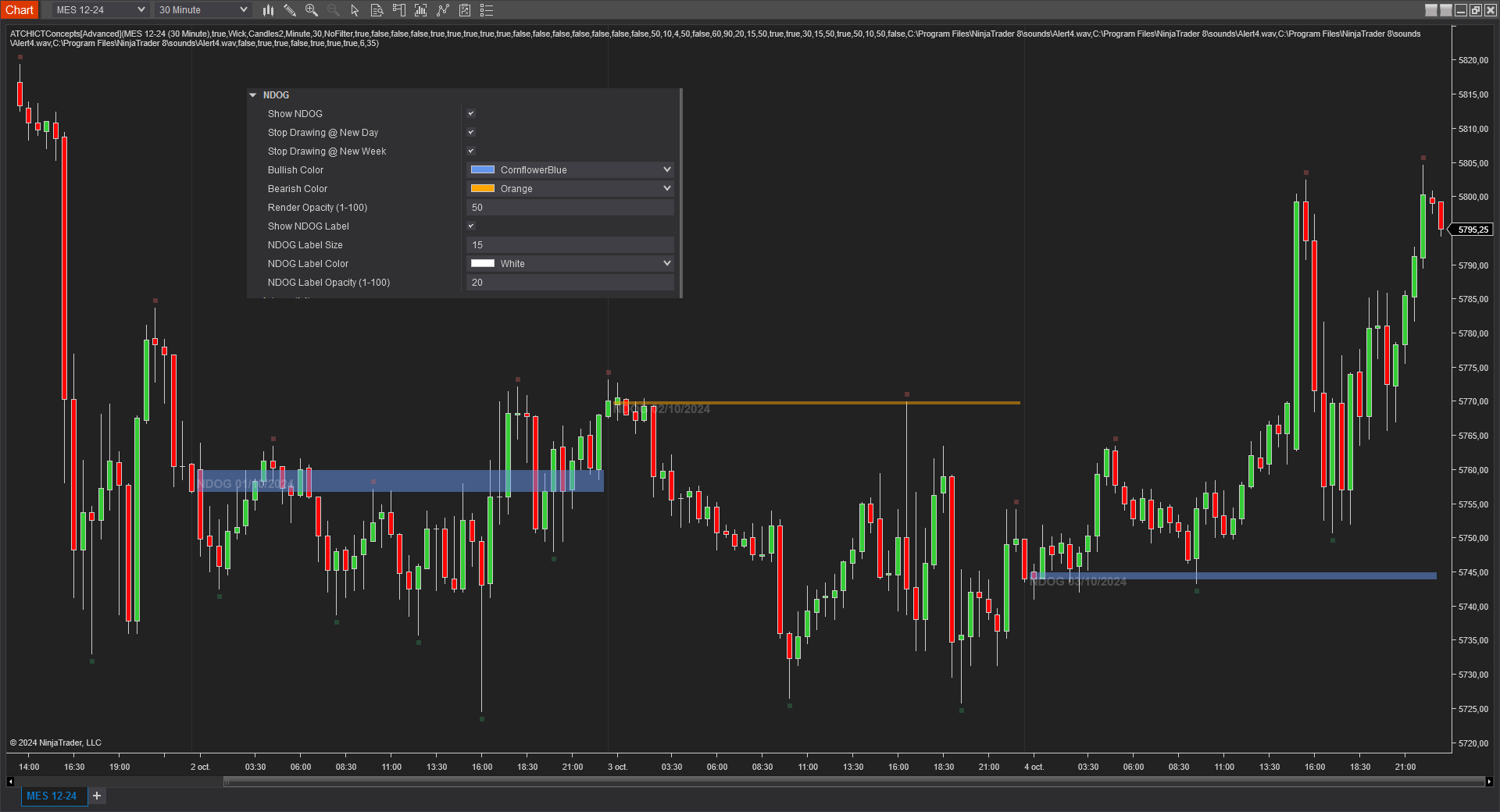Click the Orange color swatch
This screenshot has height=812, width=1500.
(483, 188)
